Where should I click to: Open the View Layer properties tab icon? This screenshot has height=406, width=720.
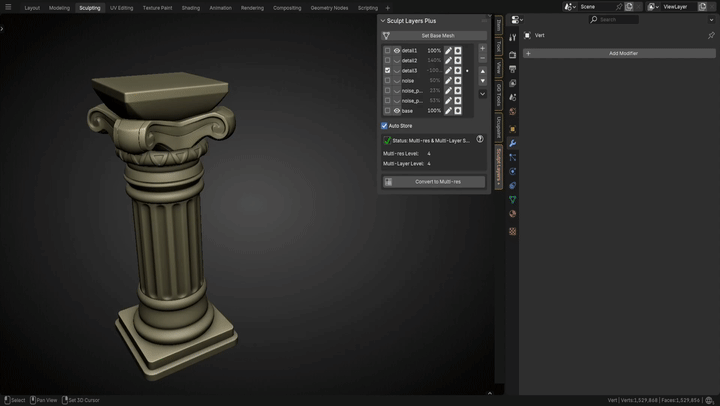coord(512,83)
